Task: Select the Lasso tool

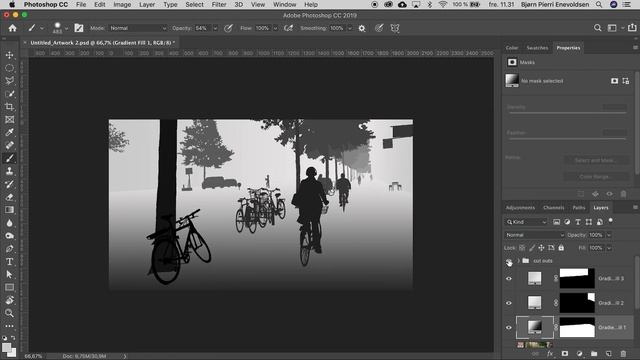Action: (9, 80)
